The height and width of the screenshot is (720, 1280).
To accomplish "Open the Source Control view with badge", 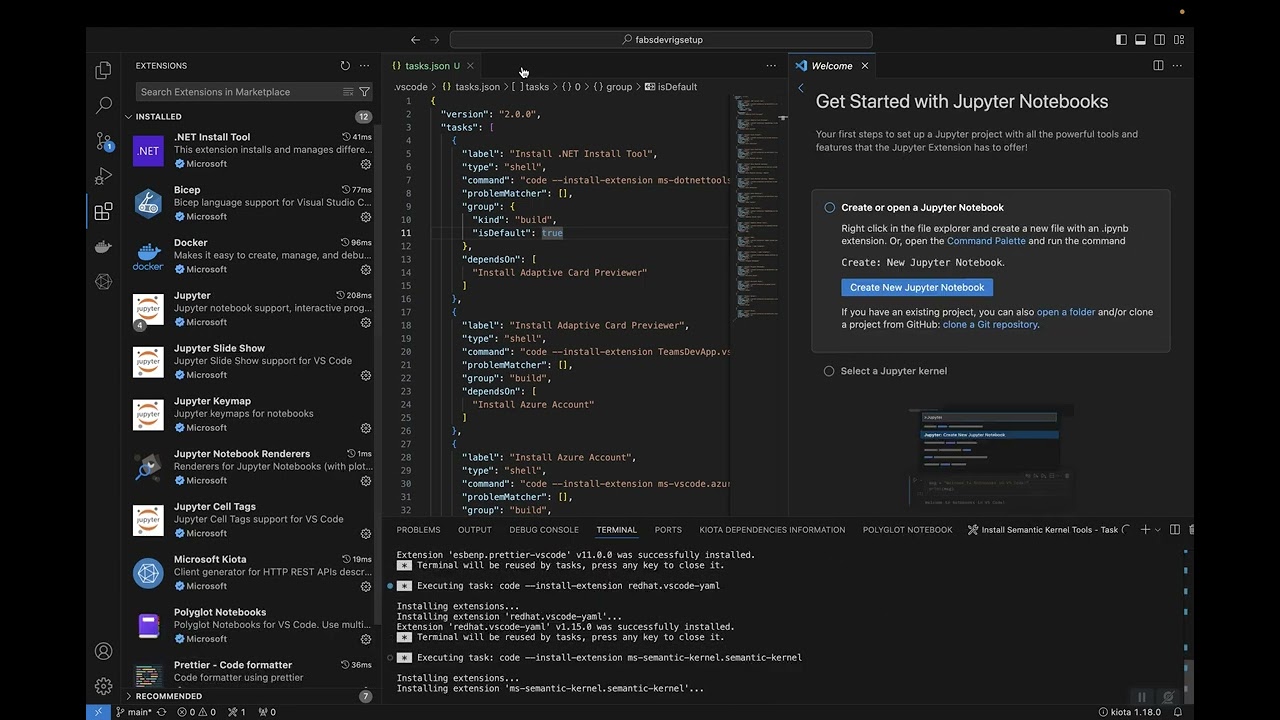I will tap(103, 141).
